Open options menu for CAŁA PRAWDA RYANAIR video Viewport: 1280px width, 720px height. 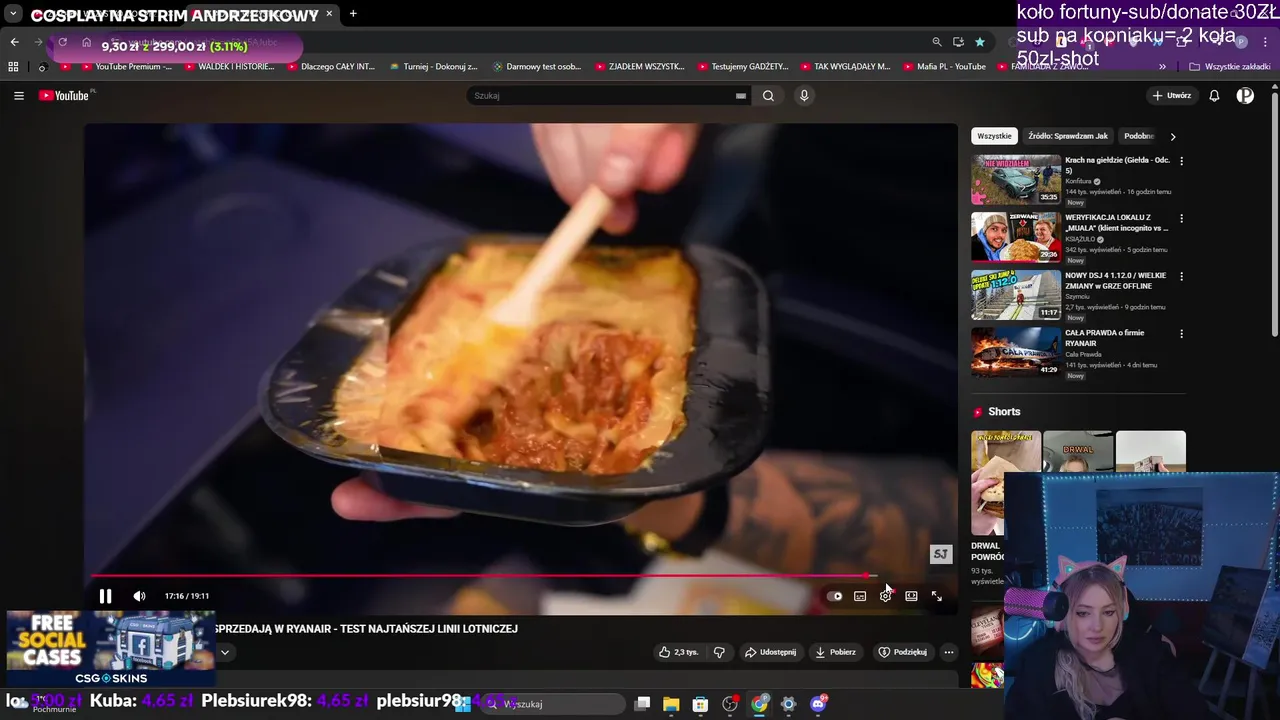[x=1181, y=334]
